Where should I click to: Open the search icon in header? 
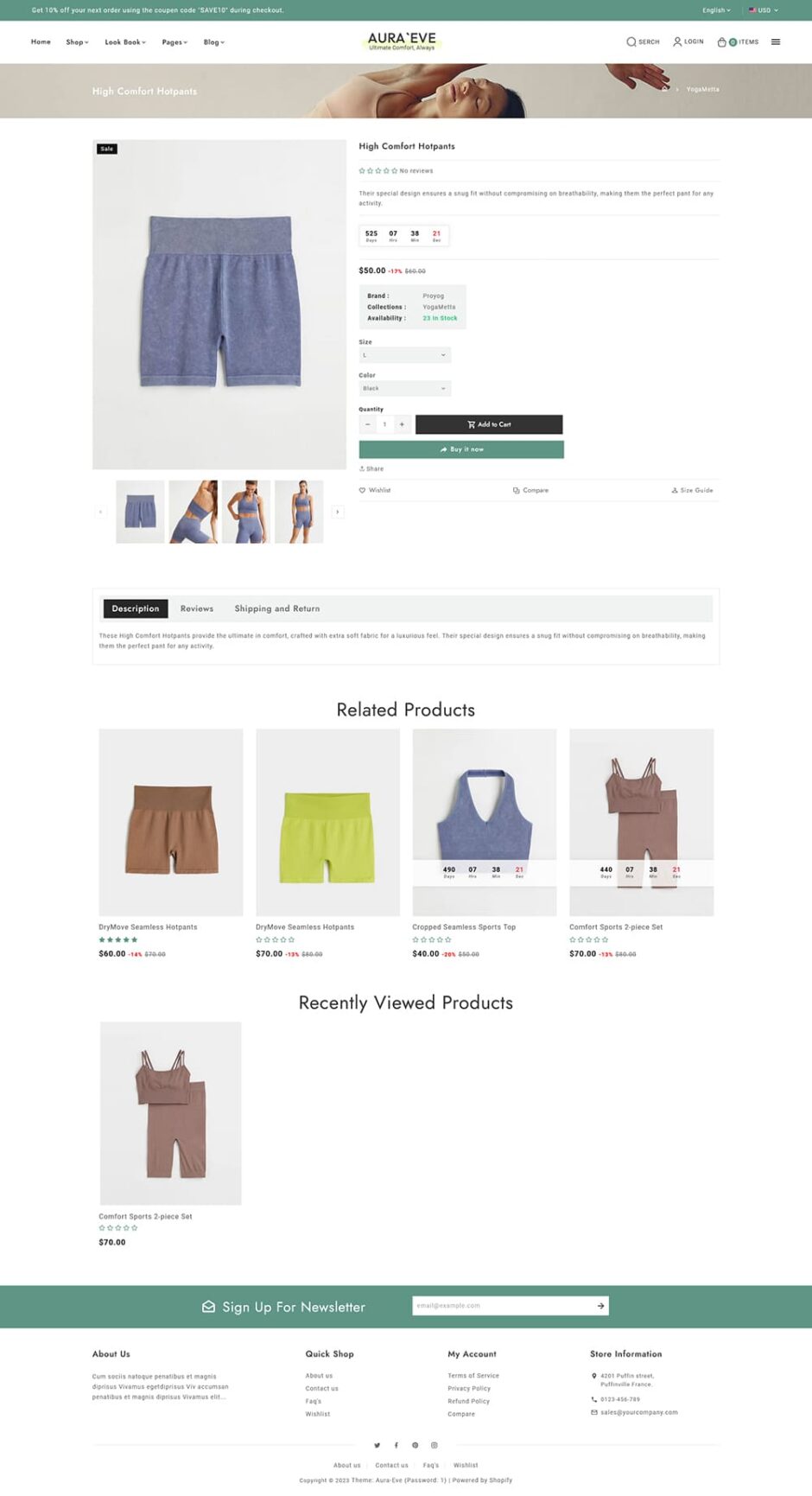[x=631, y=41]
